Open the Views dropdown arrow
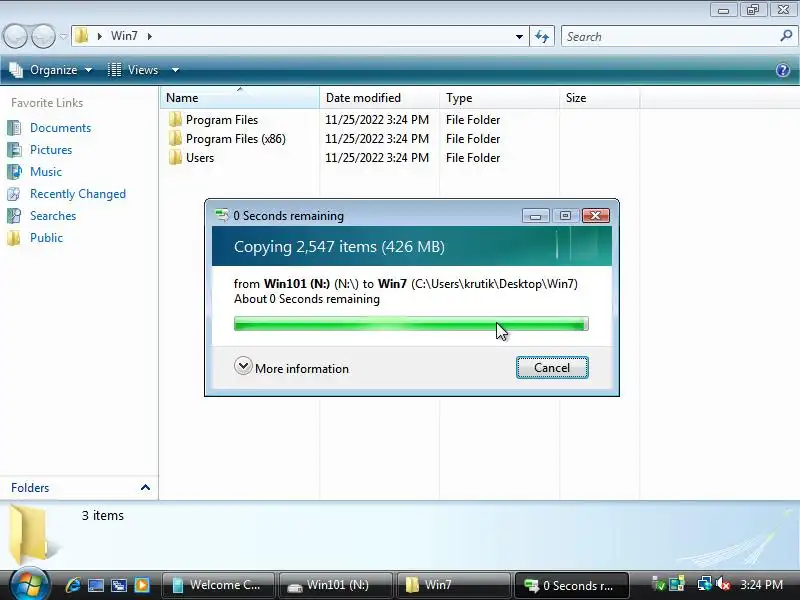 tap(175, 70)
